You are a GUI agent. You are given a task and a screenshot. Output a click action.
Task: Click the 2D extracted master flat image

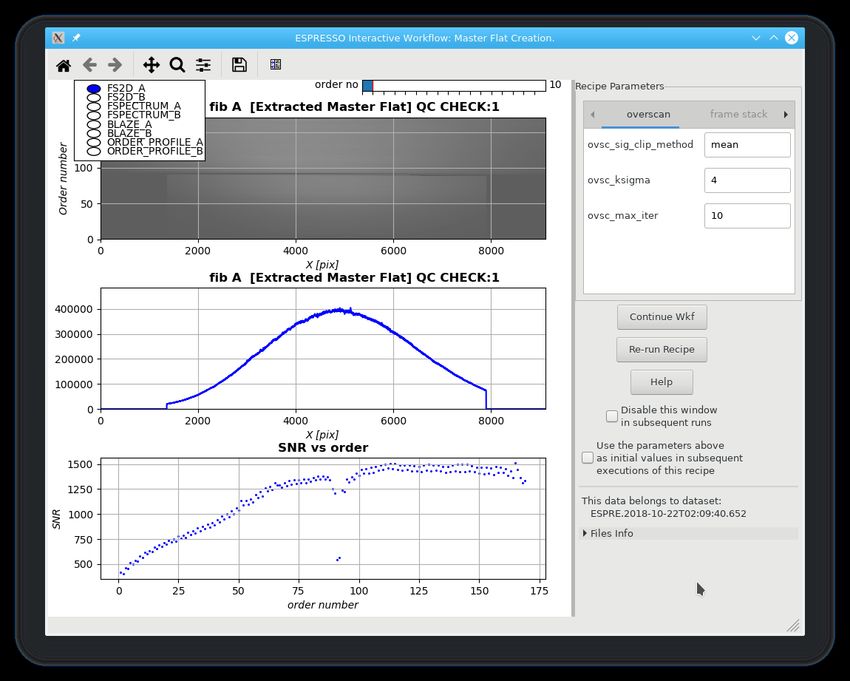(323, 179)
